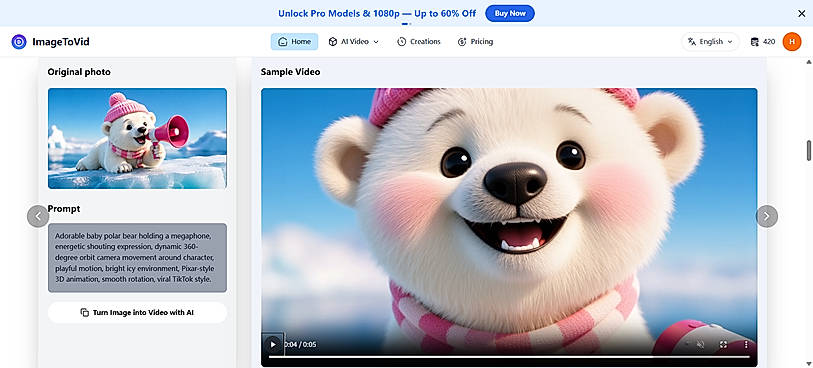813x368 pixels.
Task: Open the Pricing page
Action: [475, 42]
